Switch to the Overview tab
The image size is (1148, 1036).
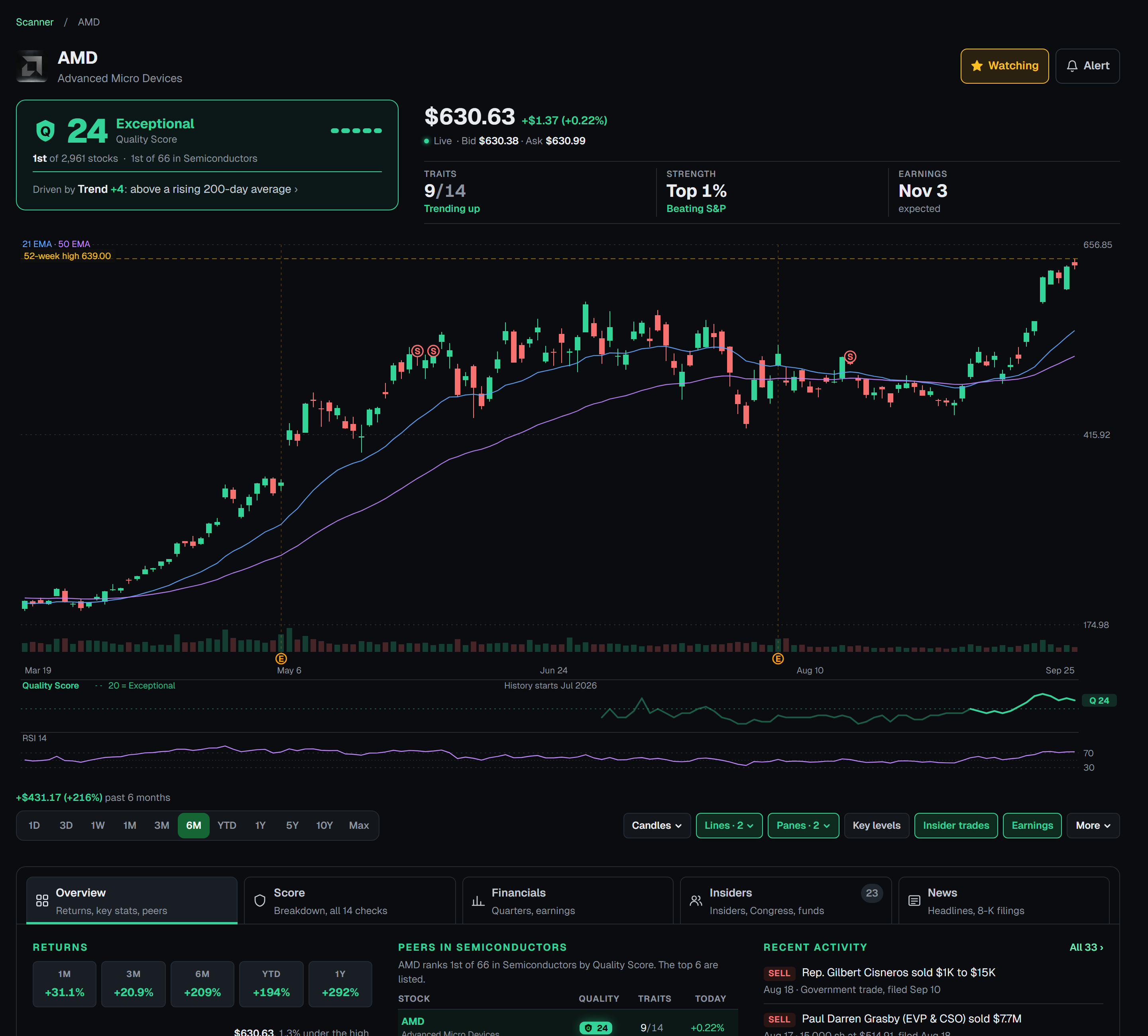[x=132, y=901]
